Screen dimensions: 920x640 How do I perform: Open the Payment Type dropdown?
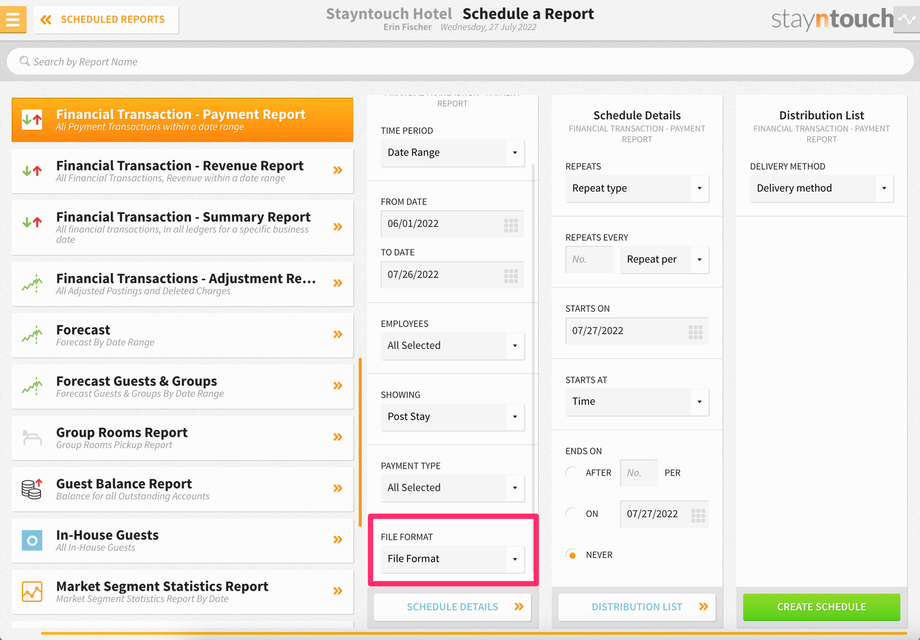point(452,487)
